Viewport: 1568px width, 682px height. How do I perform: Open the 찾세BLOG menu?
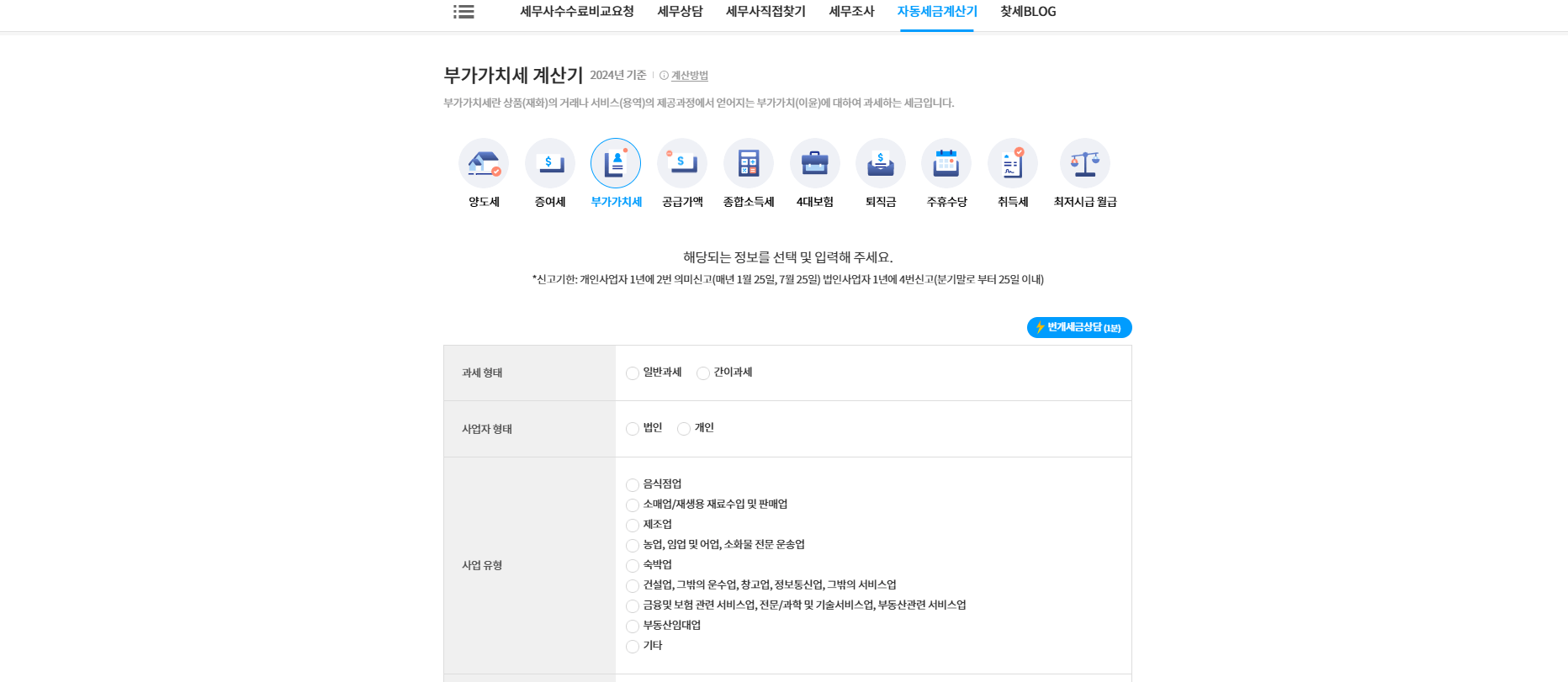1028,12
